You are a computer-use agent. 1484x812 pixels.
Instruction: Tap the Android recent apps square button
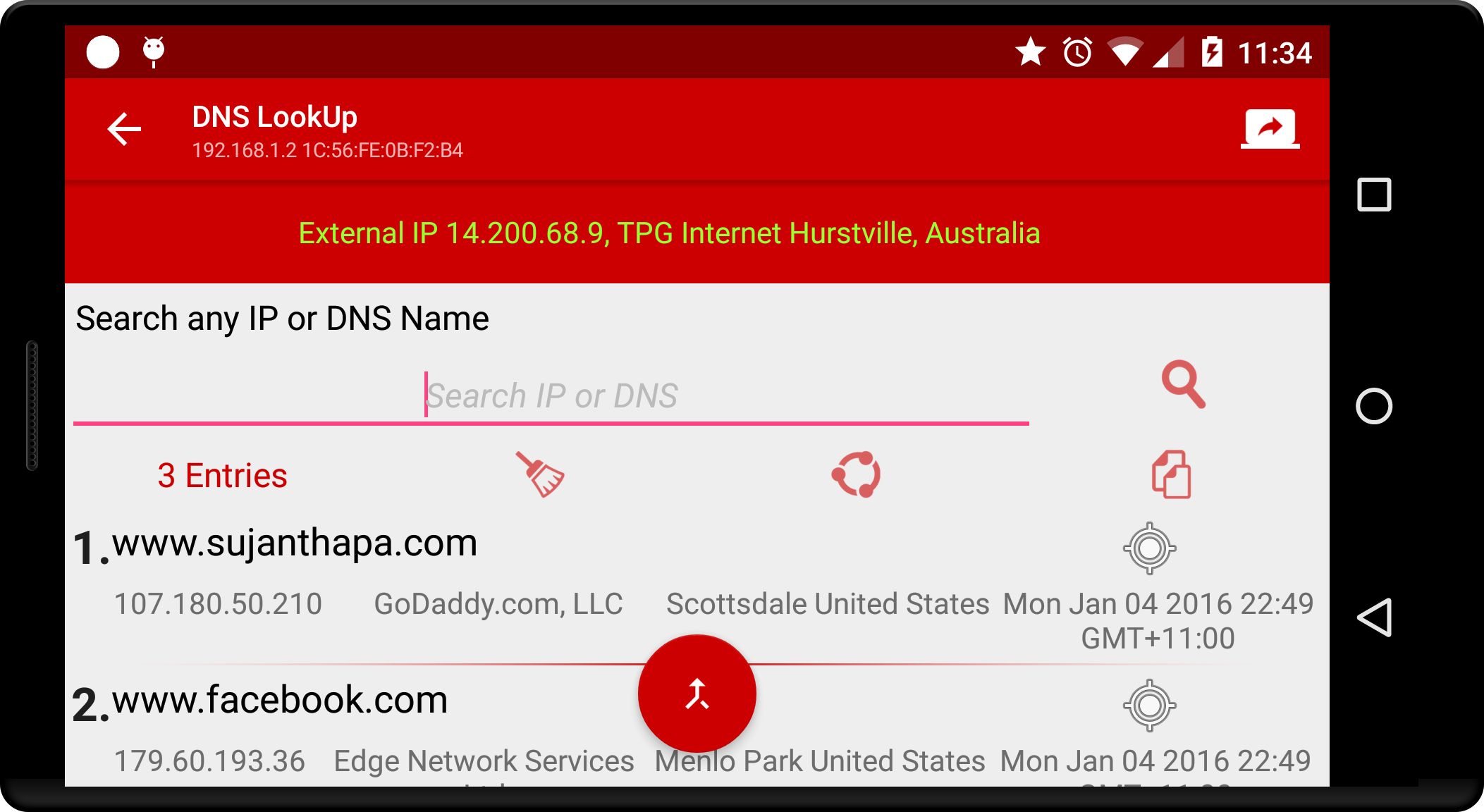pyautogui.click(x=1374, y=195)
